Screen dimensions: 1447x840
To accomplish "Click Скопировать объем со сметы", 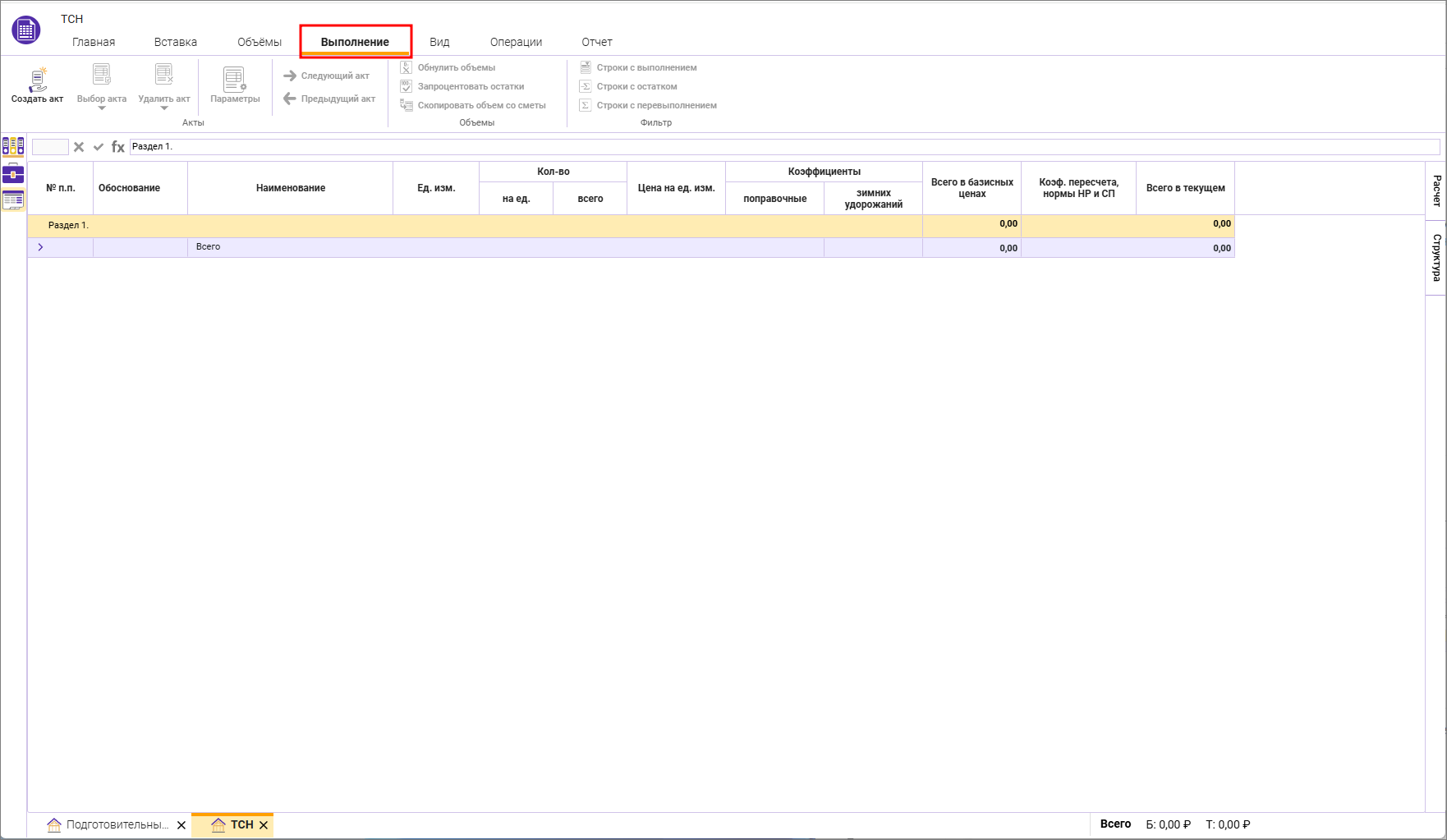I will [x=481, y=105].
